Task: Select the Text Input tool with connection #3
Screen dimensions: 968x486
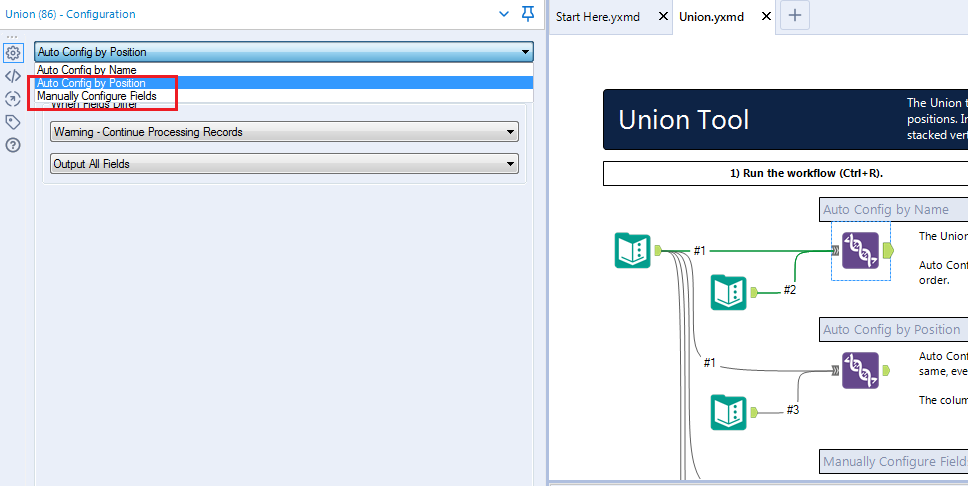Action: click(x=729, y=412)
